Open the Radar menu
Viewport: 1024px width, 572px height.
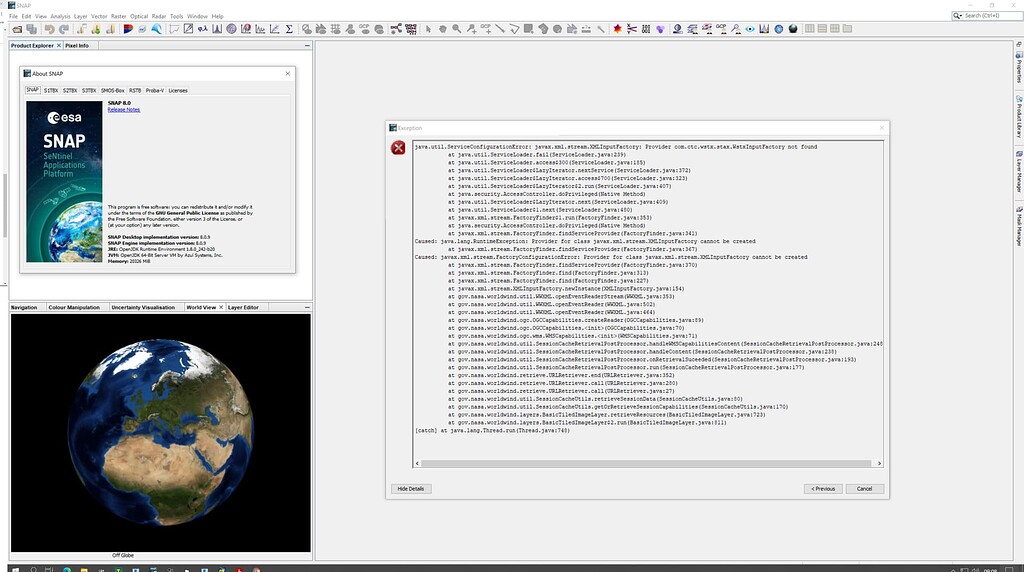tap(158, 16)
